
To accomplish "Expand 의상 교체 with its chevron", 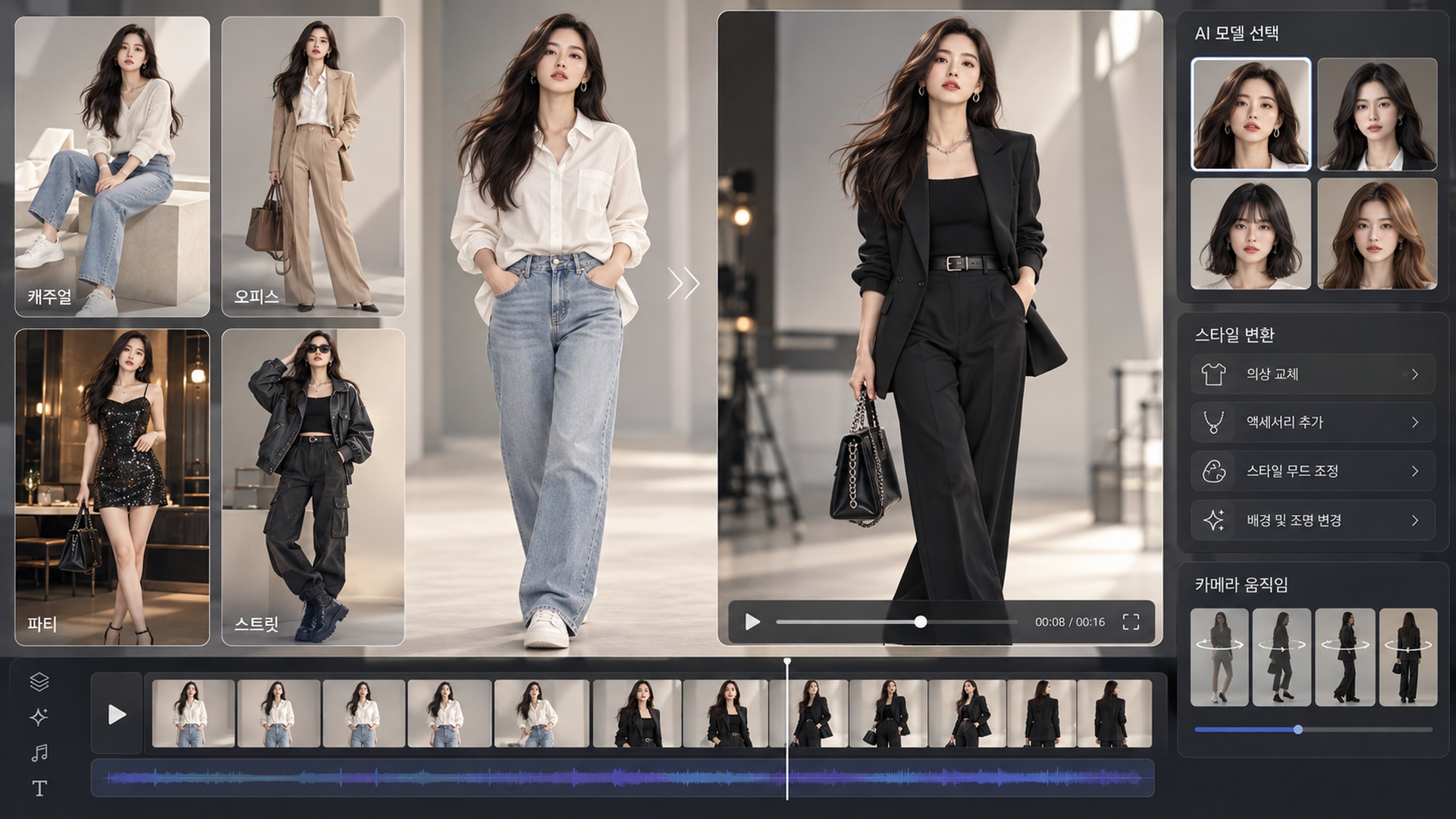I will point(1415,374).
